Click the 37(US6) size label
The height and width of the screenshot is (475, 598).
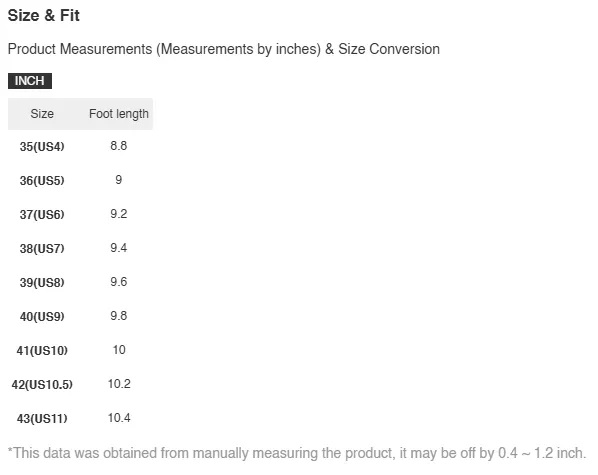coord(42,214)
